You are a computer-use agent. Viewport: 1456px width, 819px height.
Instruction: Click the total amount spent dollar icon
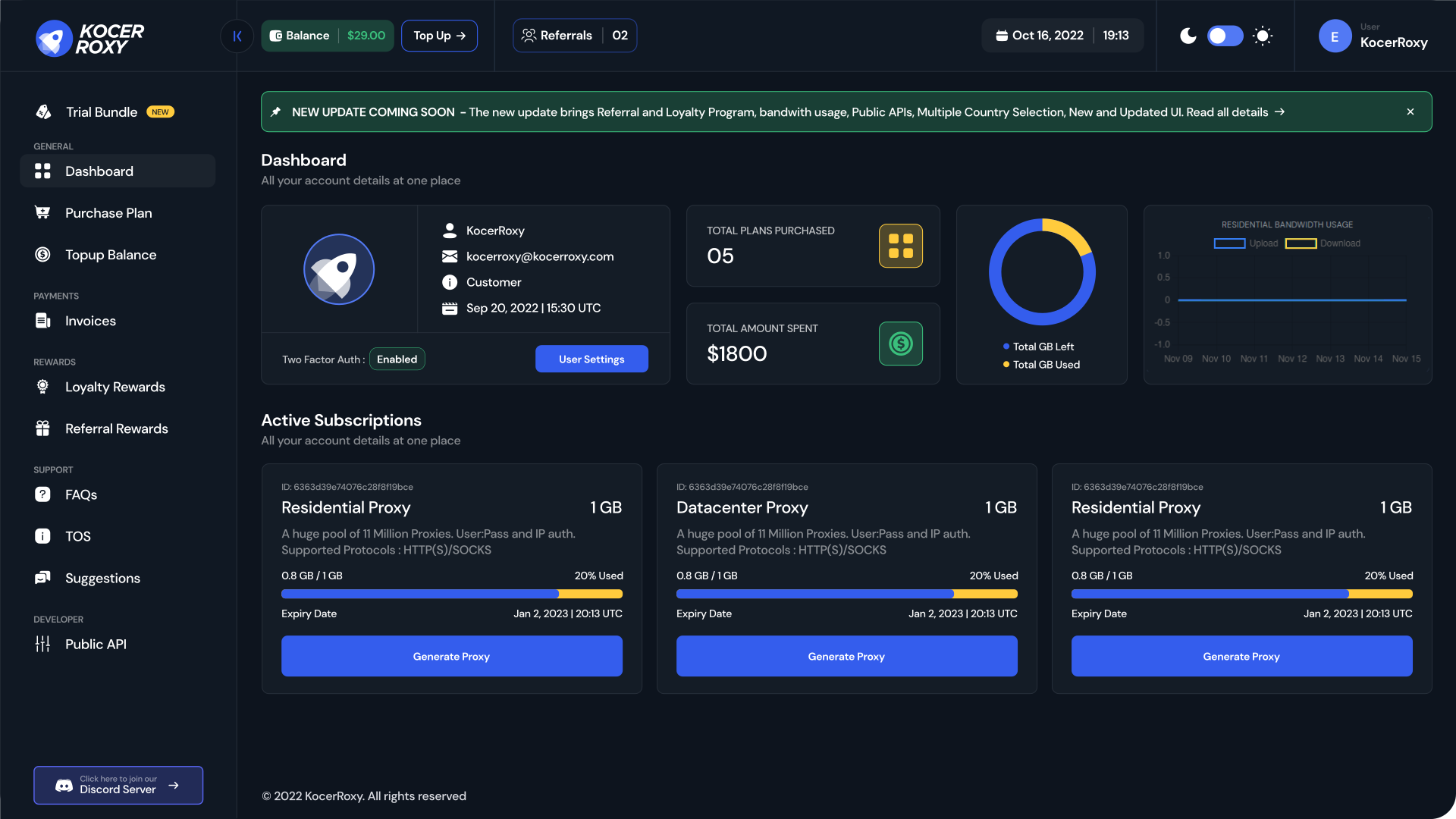(x=900, y=344)
